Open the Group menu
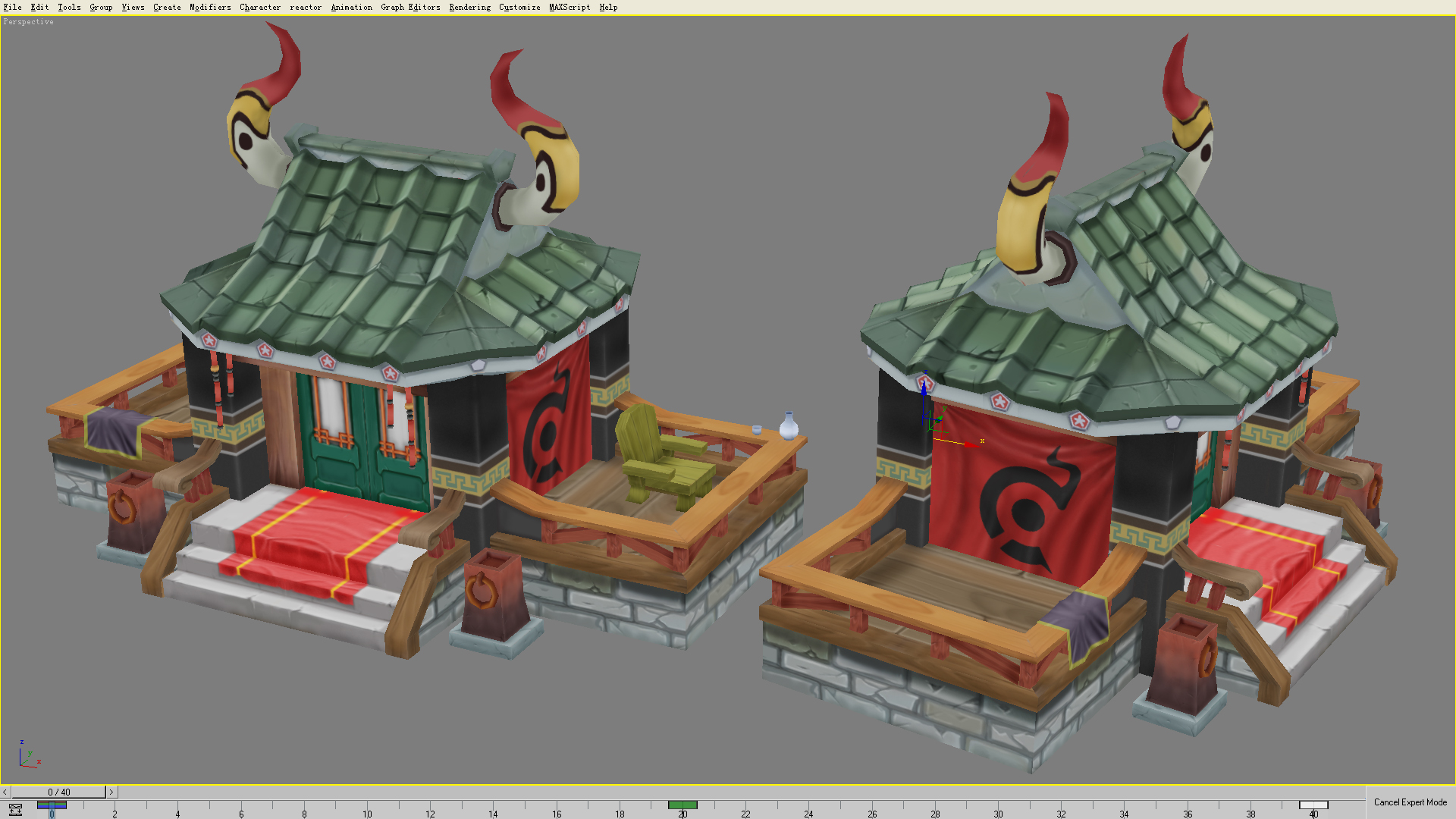The height and width of the screenshot is (819, 1456). (x=101, y=8)
